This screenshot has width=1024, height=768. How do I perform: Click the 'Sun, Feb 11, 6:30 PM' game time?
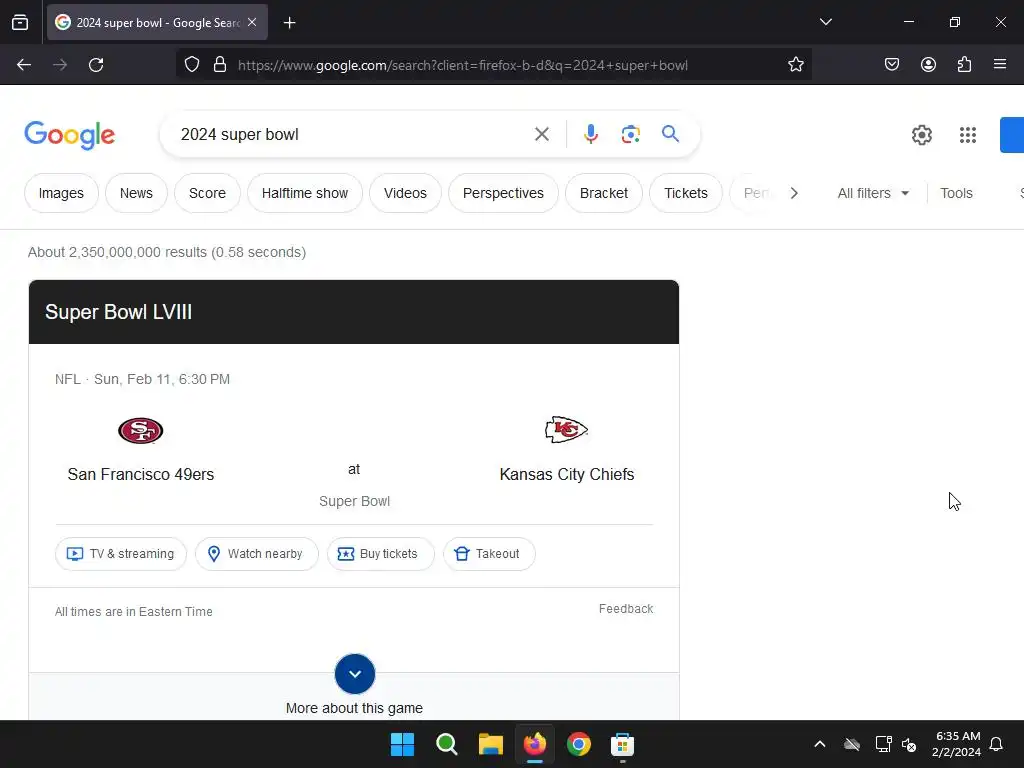pyautogui.click(x=162, y=379)
